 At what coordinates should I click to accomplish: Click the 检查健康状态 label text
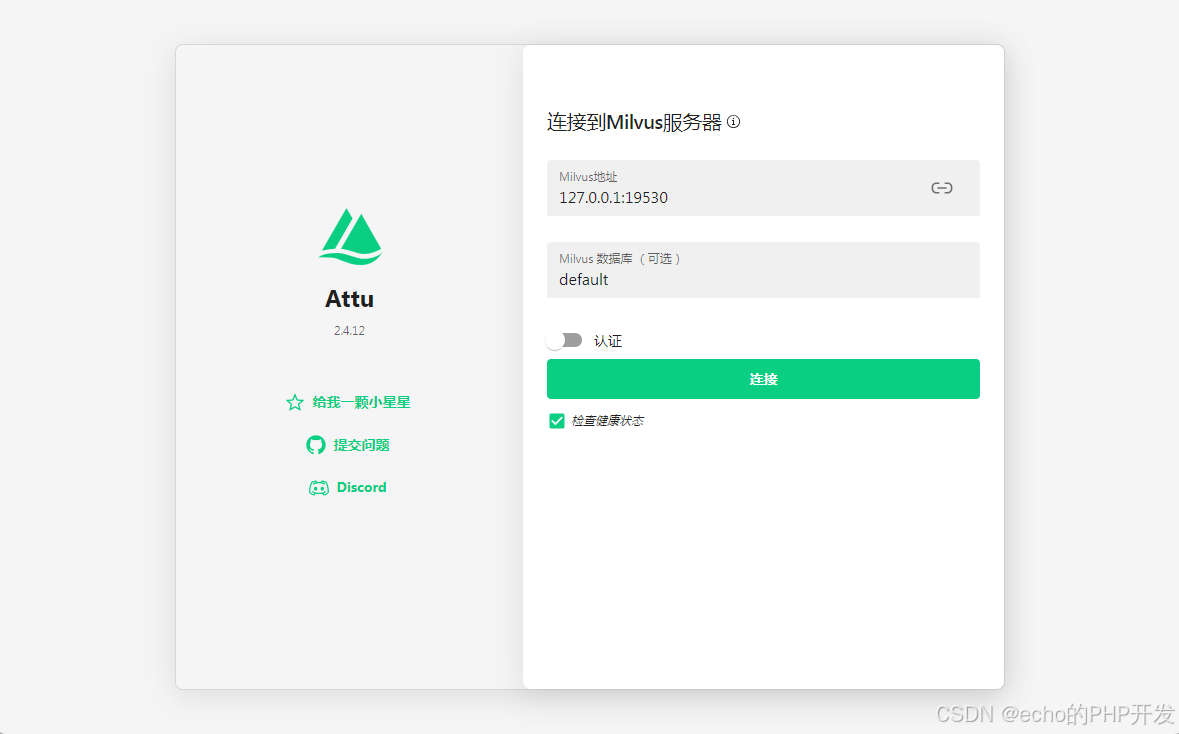click(x=608, y=421)
